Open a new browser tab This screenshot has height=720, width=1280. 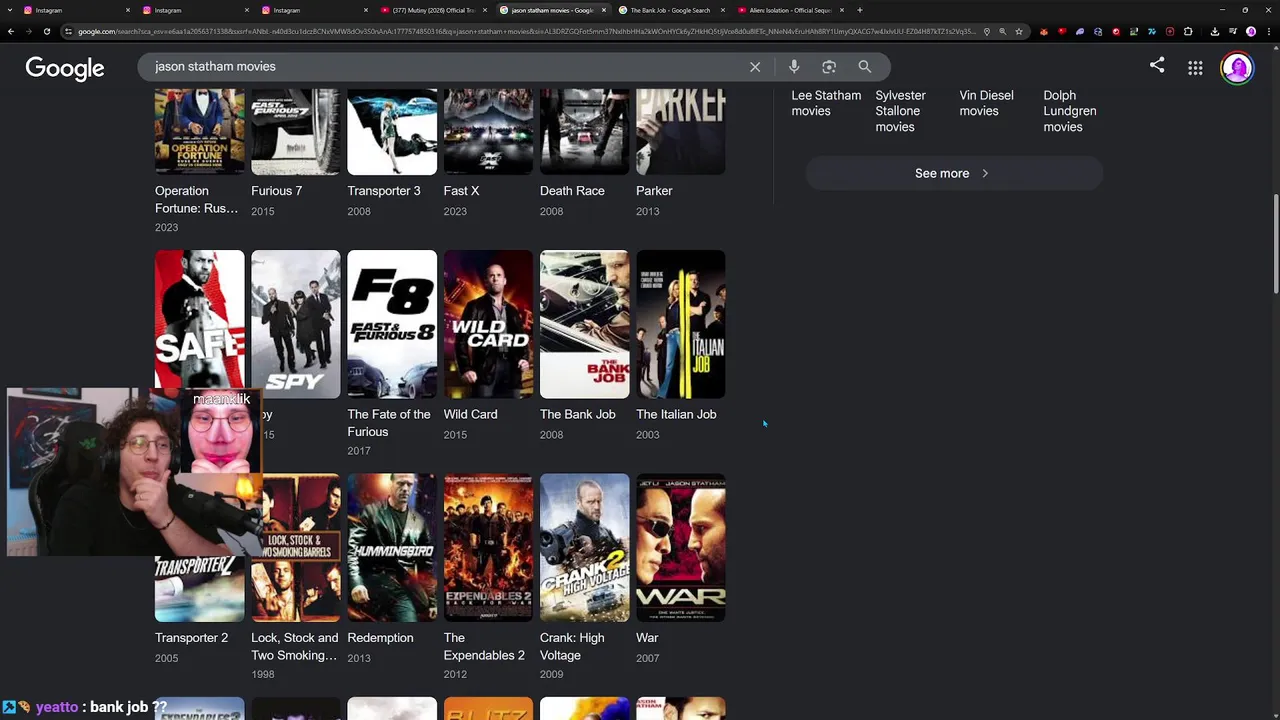(x=860, y=10)
